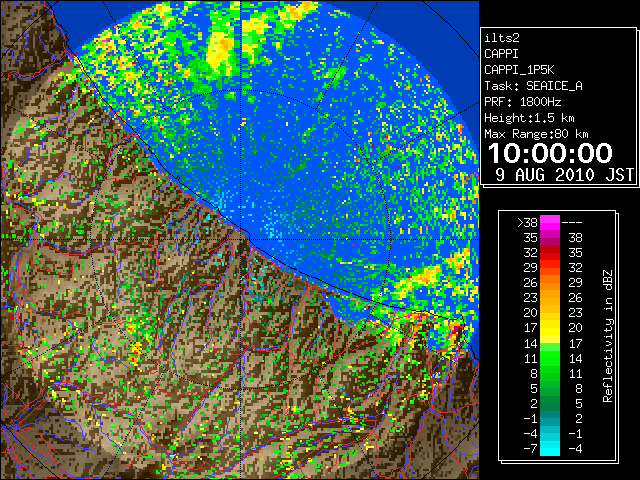
Task: Click the 10:00:00 timestamp
Action: (x=550, y=153)
